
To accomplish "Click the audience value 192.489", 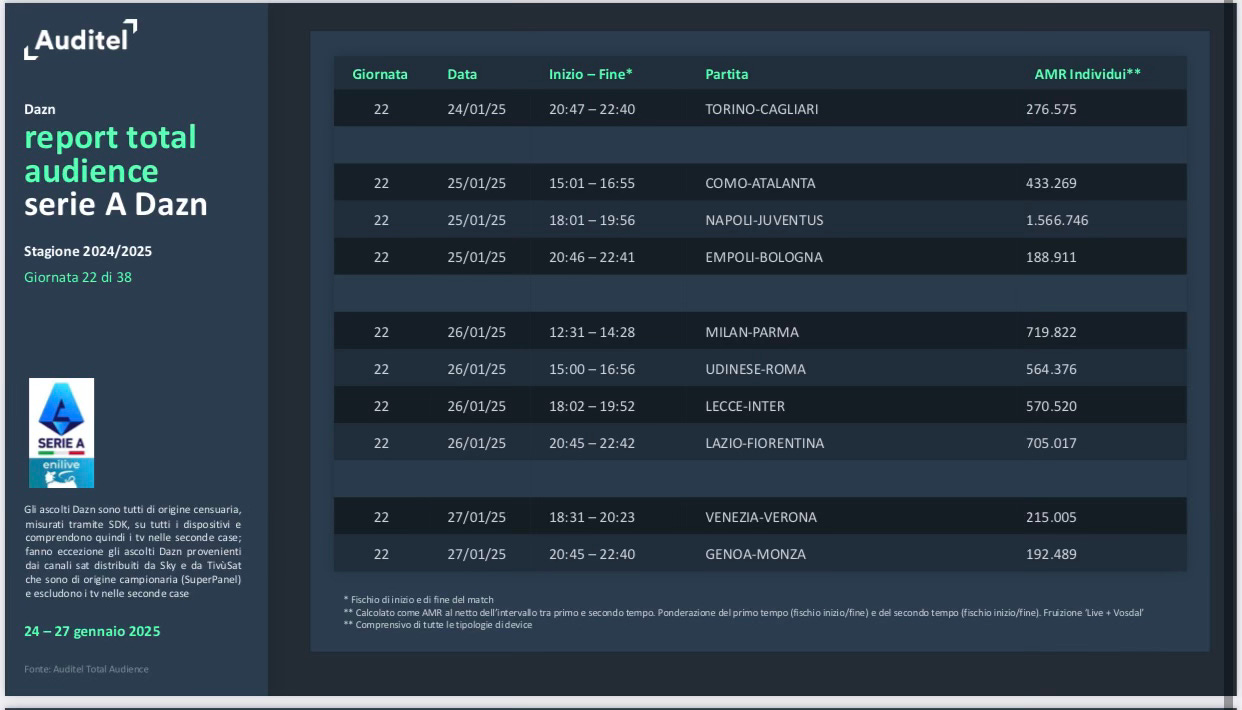I will (1051, 554).
